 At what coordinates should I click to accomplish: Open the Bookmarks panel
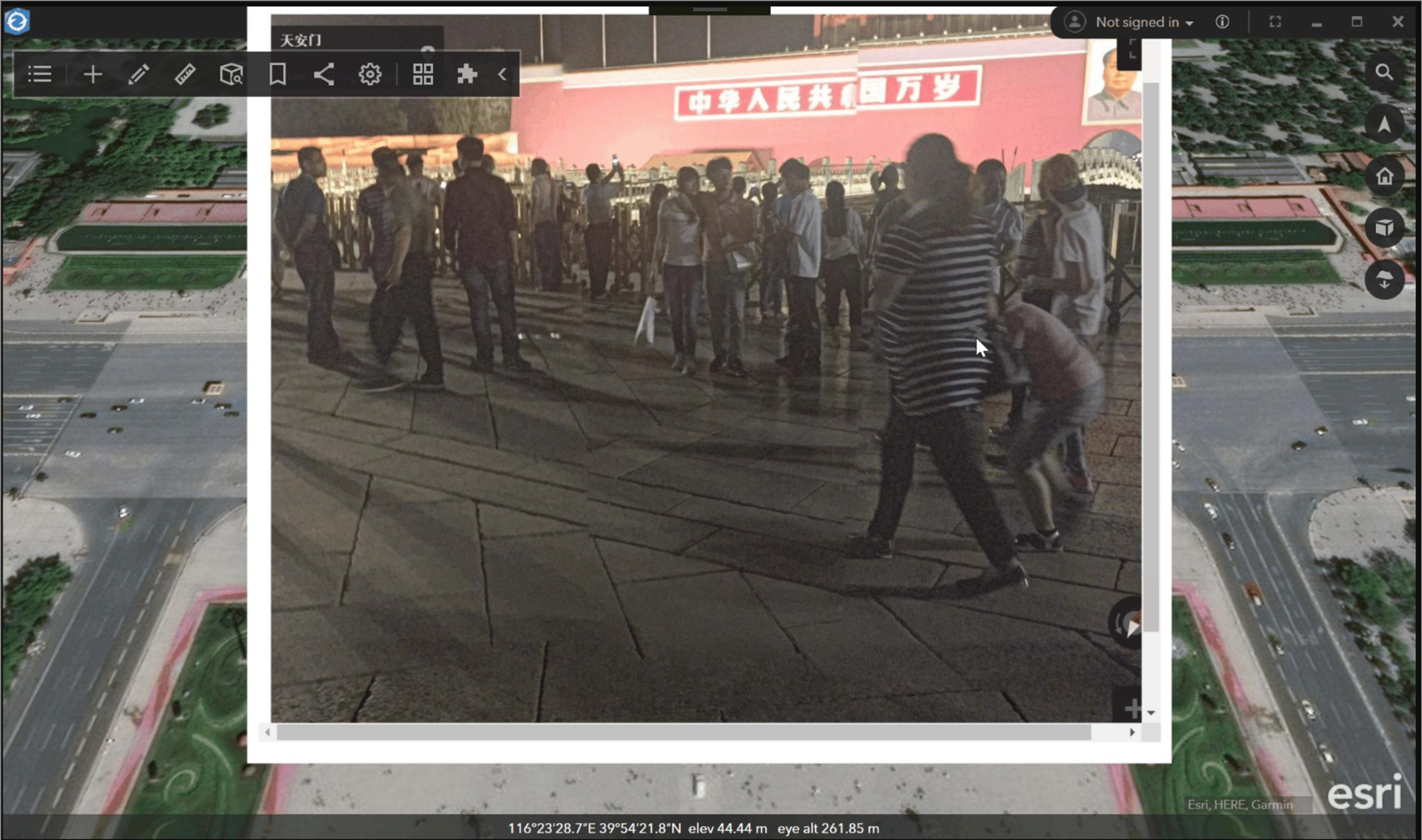coord(277,74)
